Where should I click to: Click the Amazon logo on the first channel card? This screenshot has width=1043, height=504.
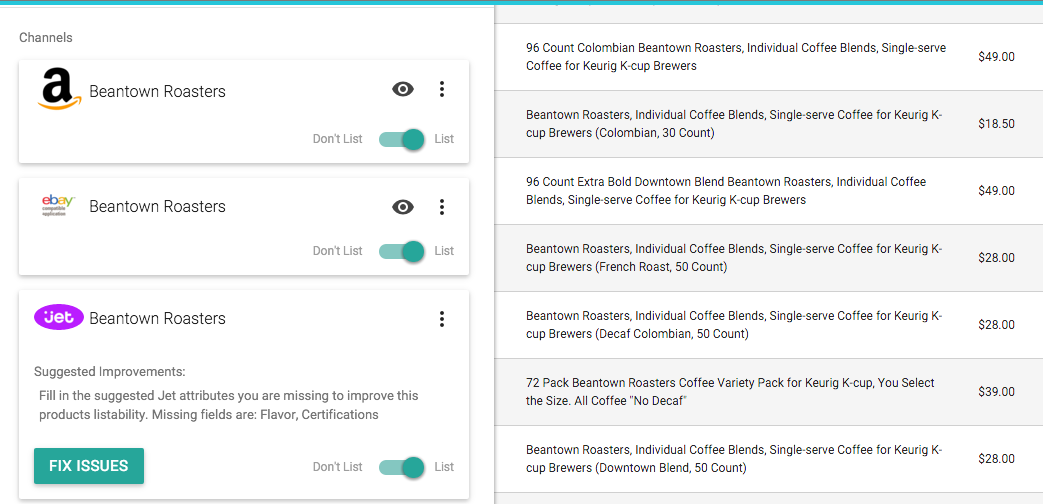[x=59, y=90]
